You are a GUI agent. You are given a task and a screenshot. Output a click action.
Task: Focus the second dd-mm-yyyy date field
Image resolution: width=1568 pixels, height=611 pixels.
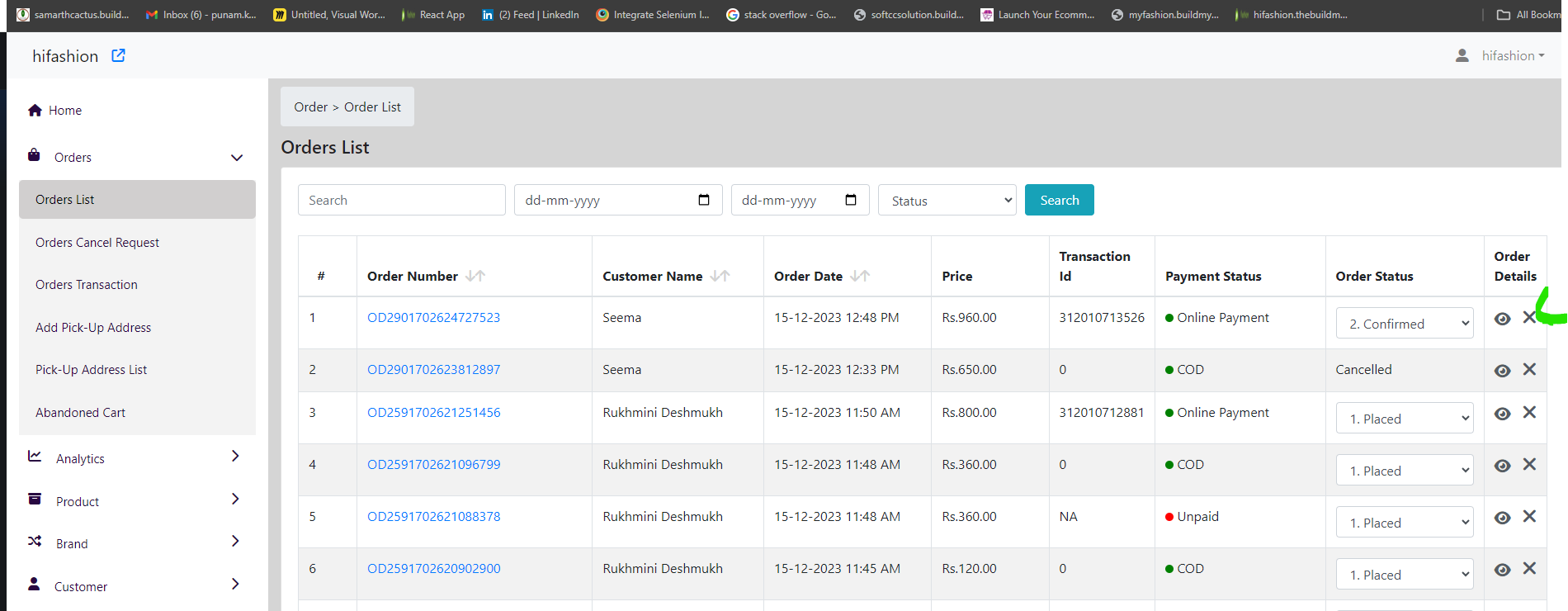point(801,200)
